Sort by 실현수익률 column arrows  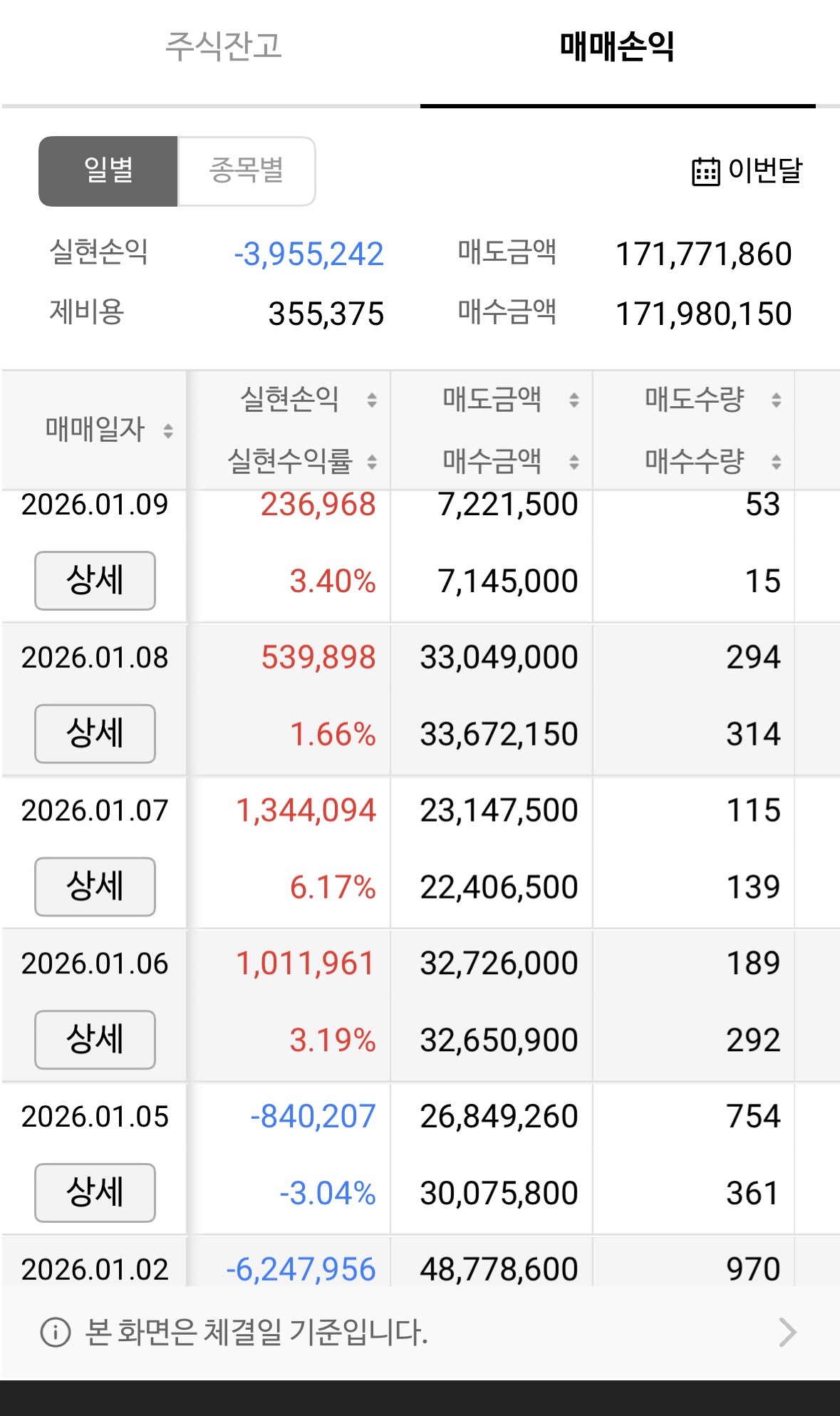[372, 462]
